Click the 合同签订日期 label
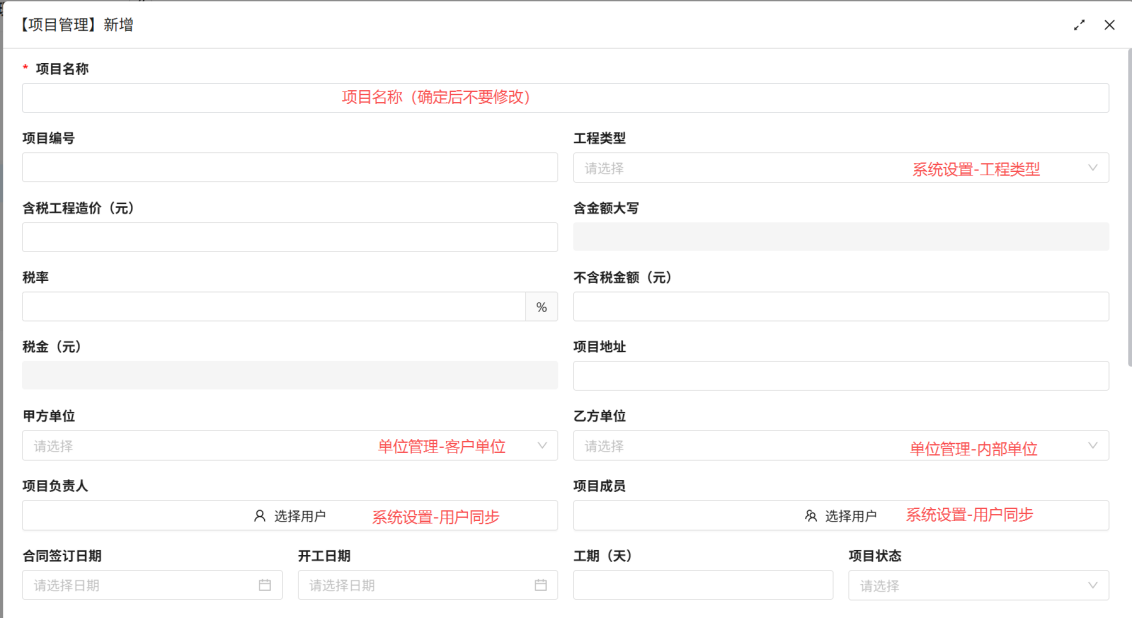This screenshot has width=1132, height=618. 61,556
